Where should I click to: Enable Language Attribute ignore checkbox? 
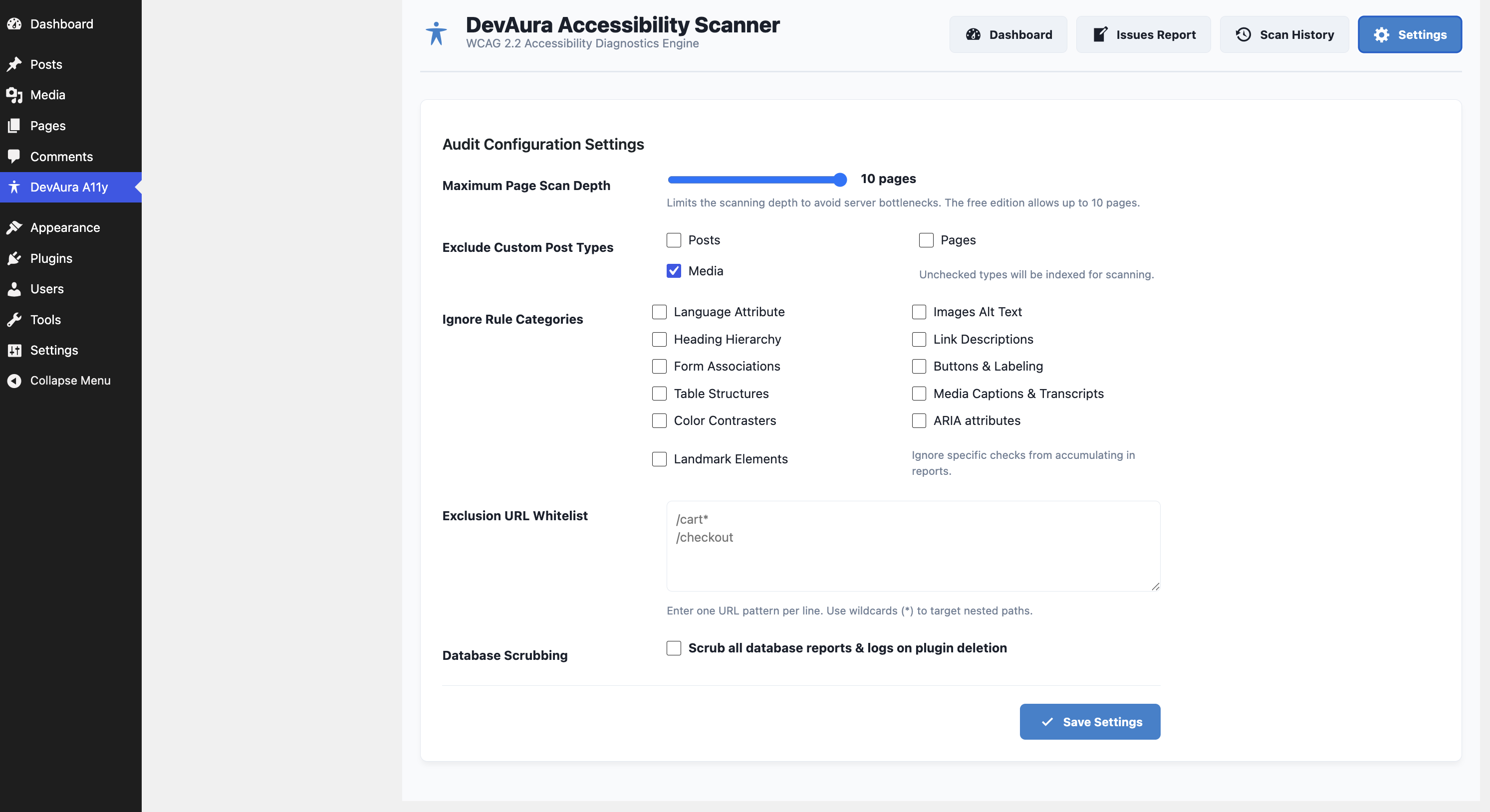pyautogui.click(x=659, y=312)
